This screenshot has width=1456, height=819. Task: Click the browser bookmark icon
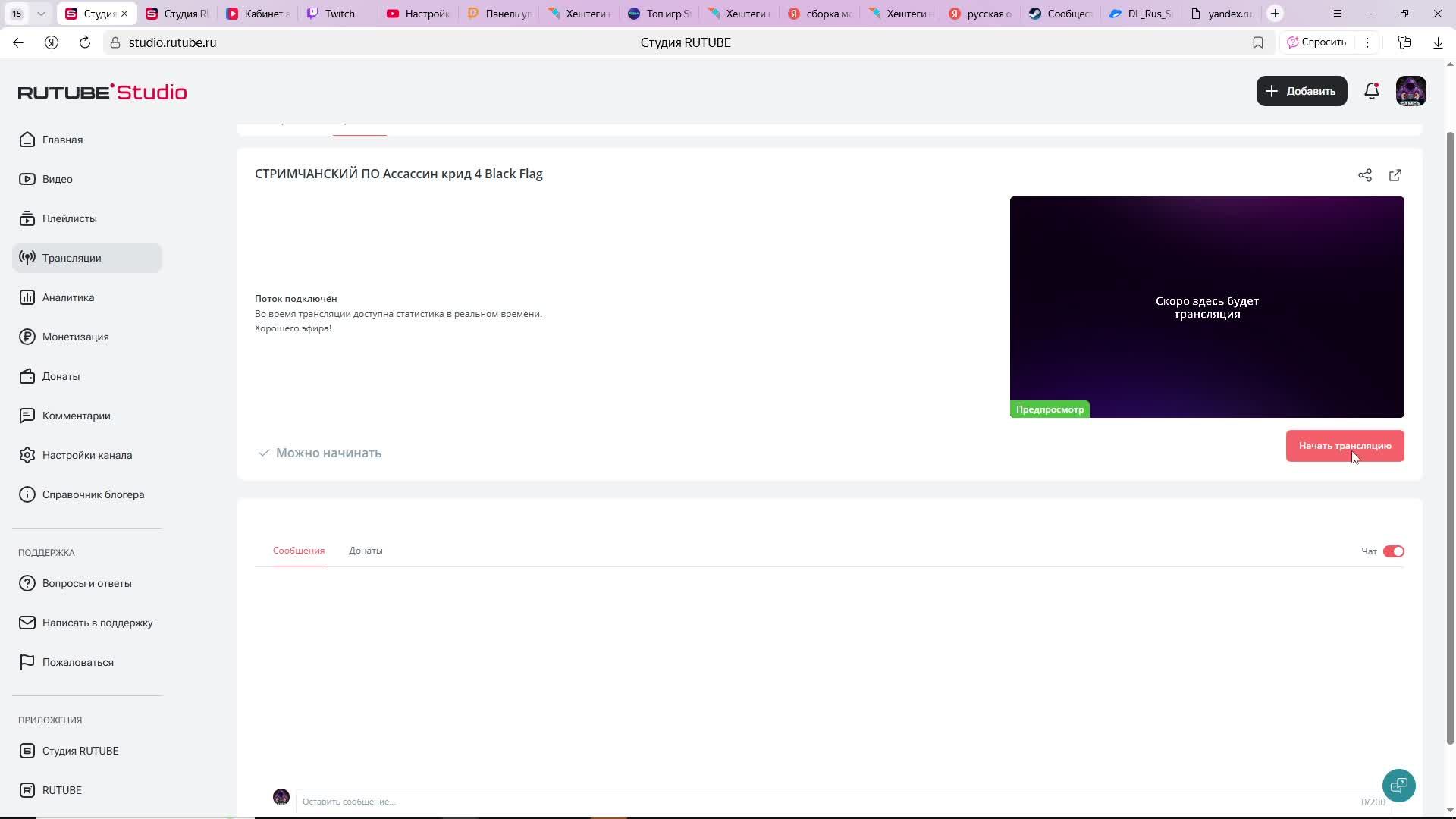pyautogui.click(x=1257, y=42)
